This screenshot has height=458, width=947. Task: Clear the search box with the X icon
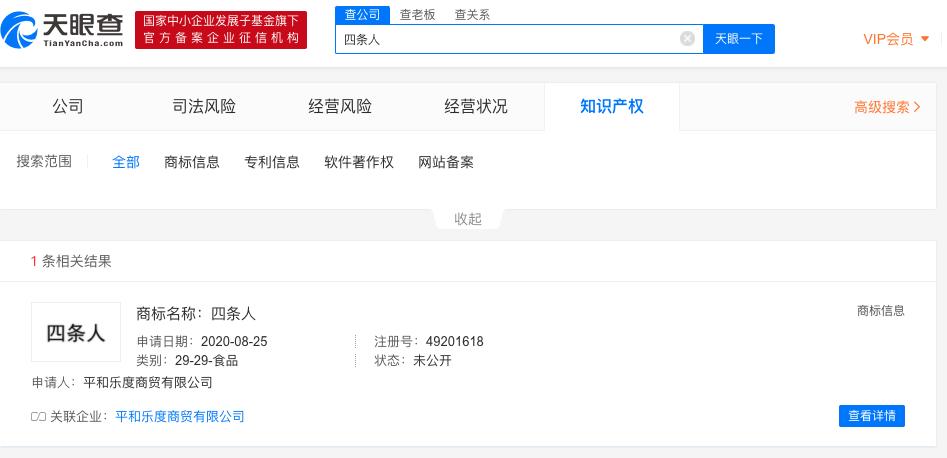(687, 39)
